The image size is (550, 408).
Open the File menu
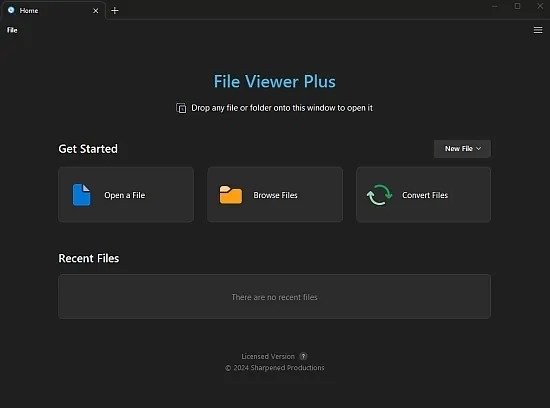click(12, 30)
